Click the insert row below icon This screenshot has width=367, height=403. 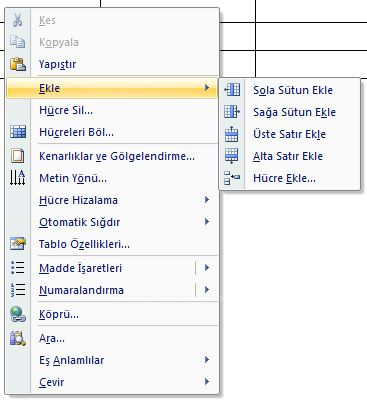[x=232, y=156]
